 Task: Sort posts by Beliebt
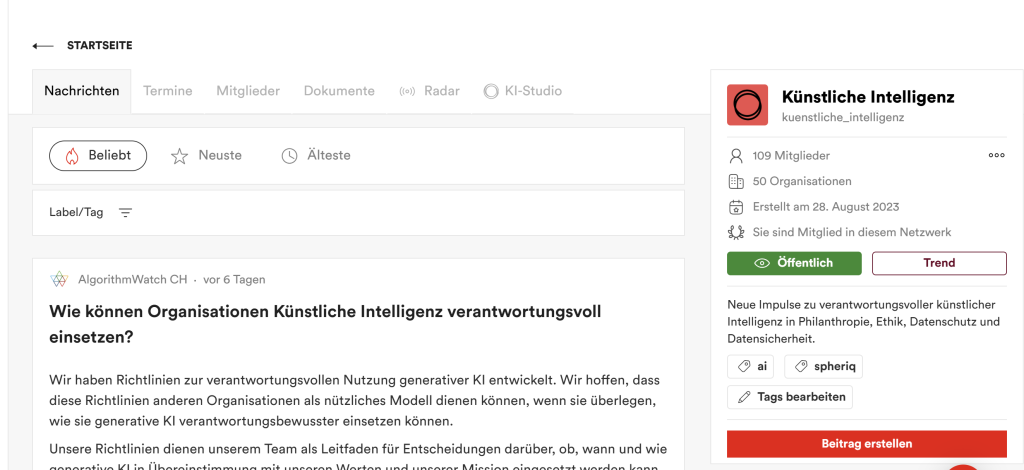98,156
